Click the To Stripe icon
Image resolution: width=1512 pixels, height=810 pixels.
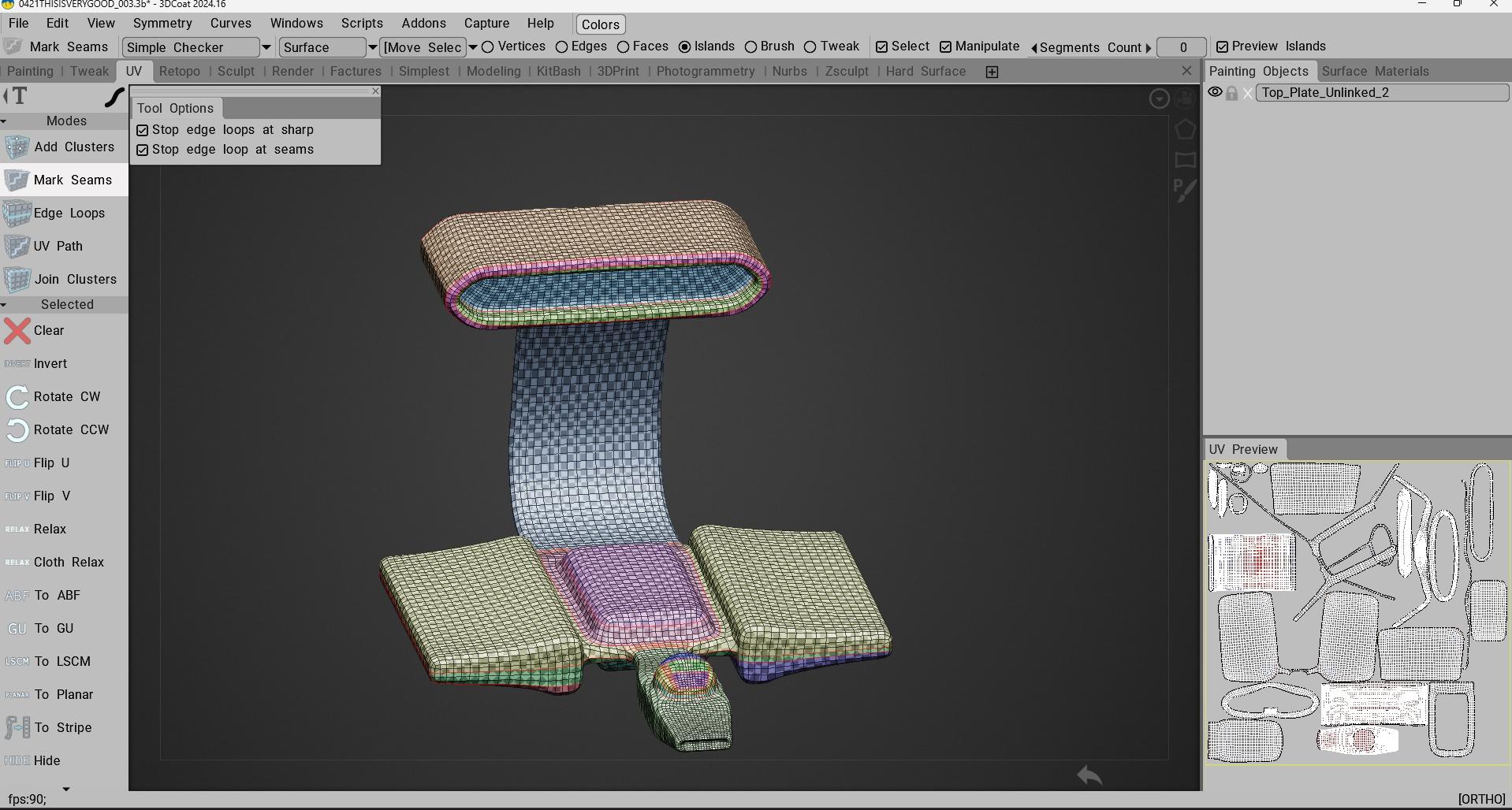point(17,728)
